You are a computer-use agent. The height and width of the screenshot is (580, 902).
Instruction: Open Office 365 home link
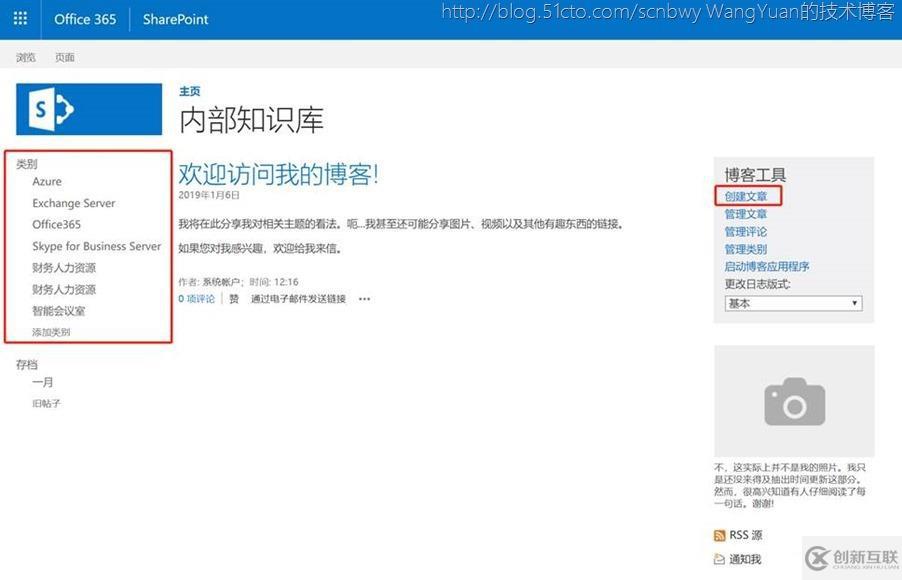[85, 19]
